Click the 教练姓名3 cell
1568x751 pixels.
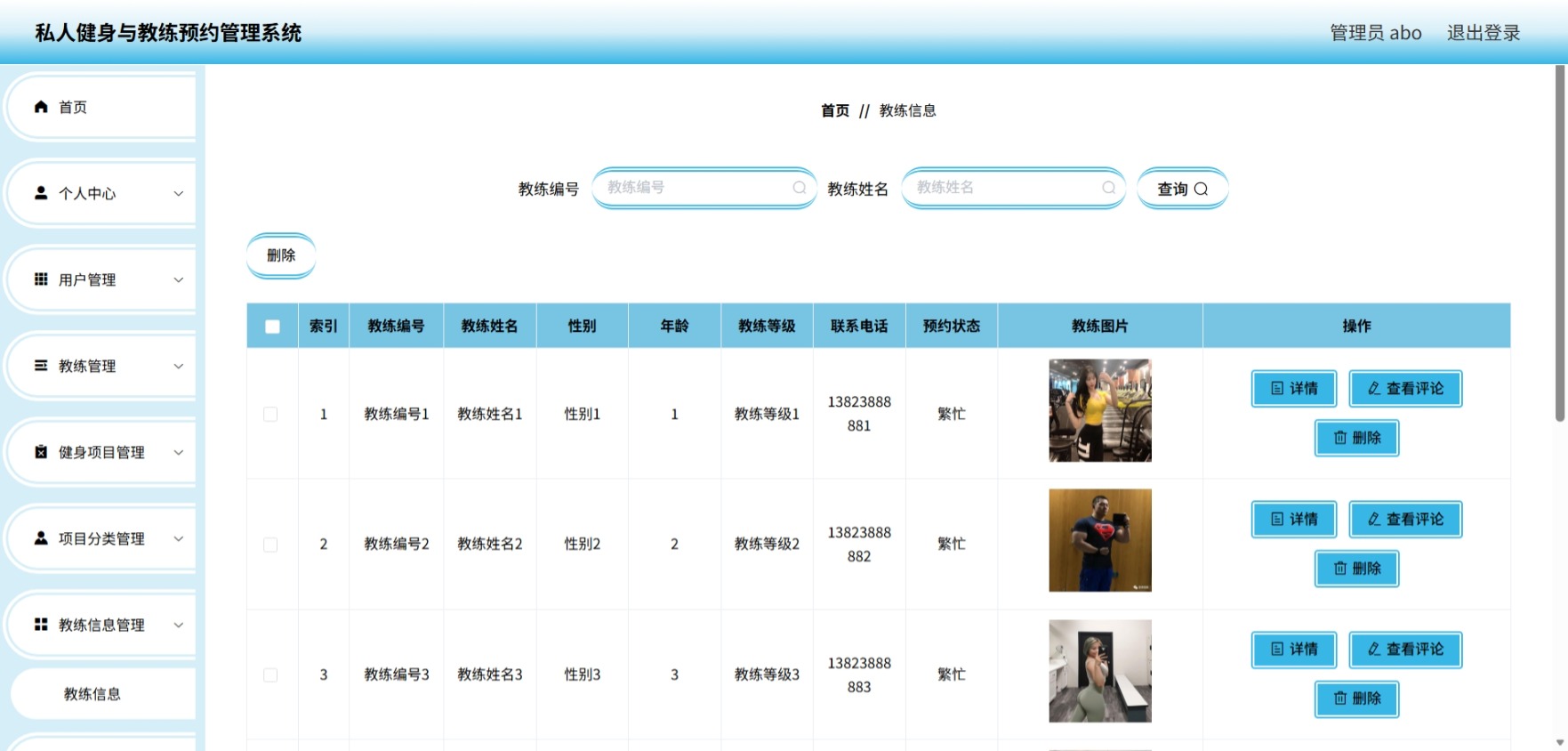point(490,674)
